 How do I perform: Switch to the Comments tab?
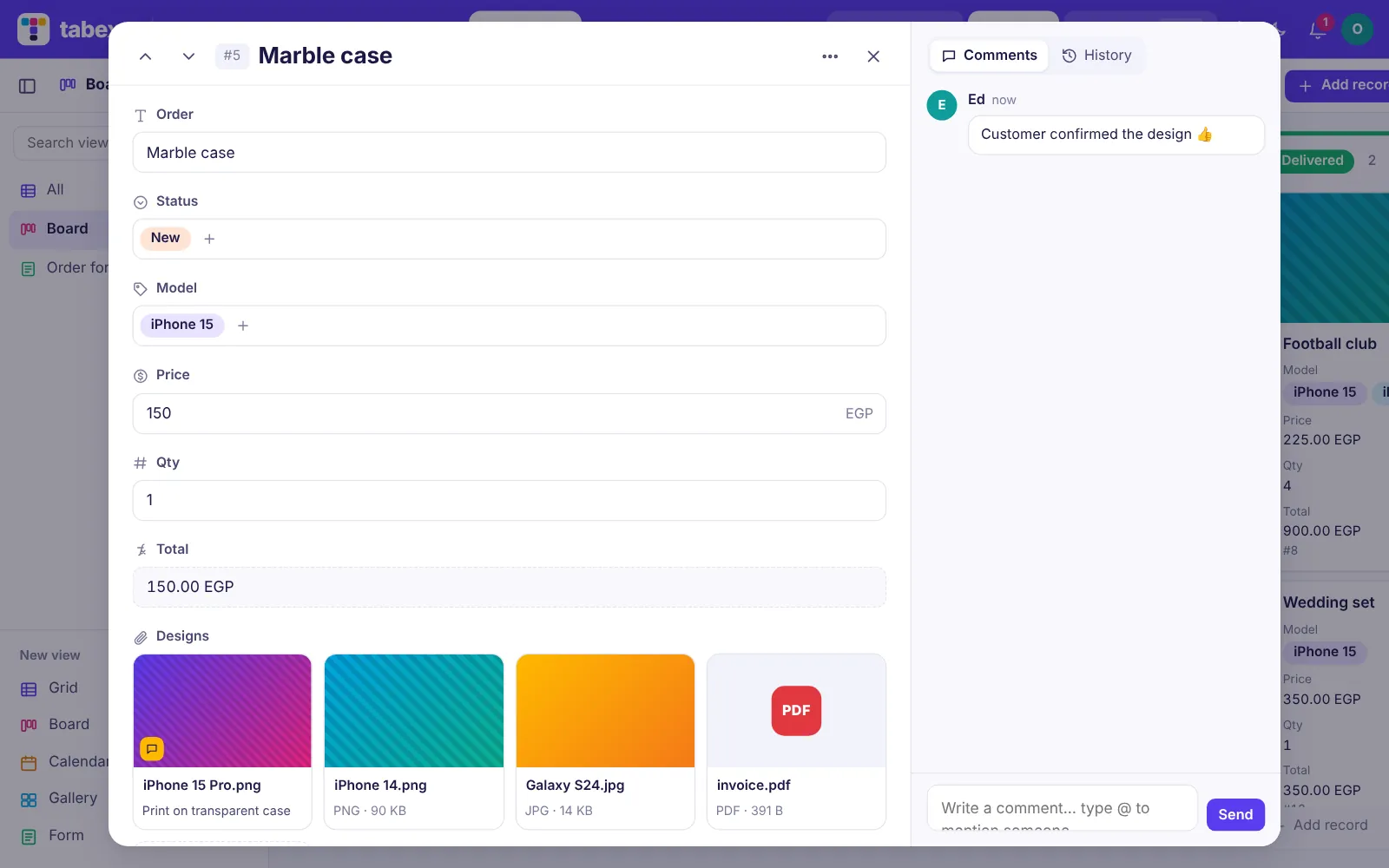pyautogui.click(x=990, y=56)
